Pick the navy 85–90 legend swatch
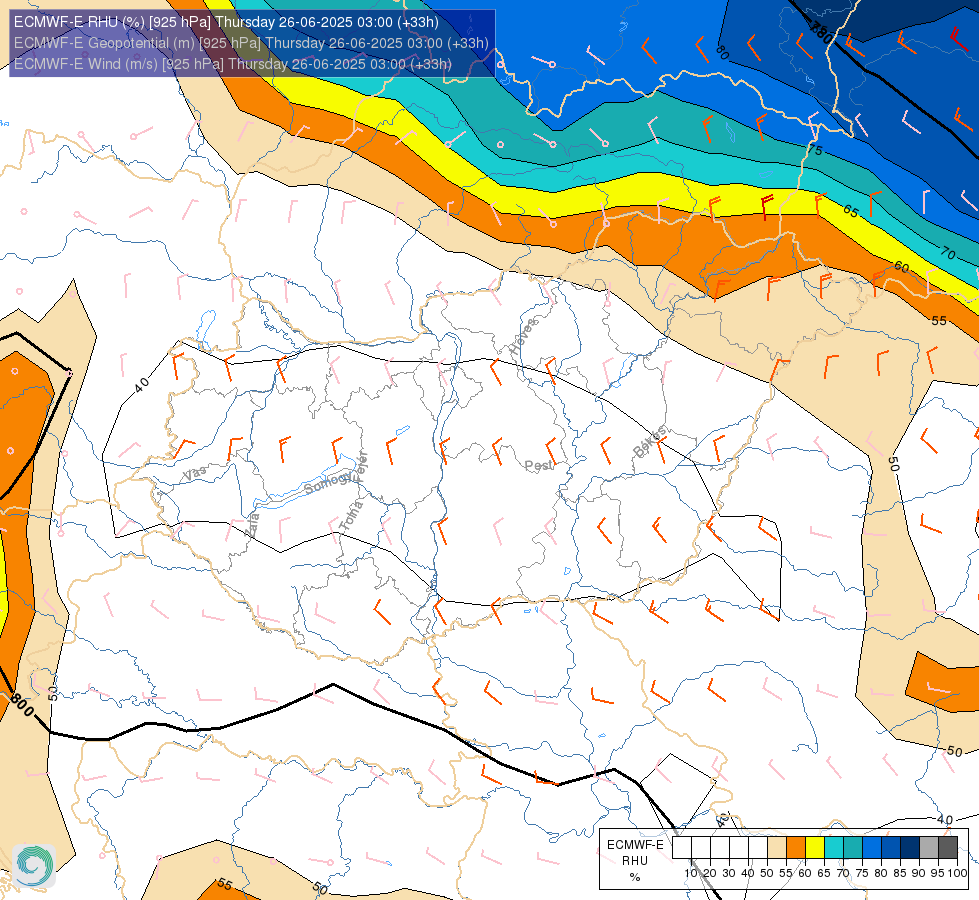979x900 pixels. 910,847
